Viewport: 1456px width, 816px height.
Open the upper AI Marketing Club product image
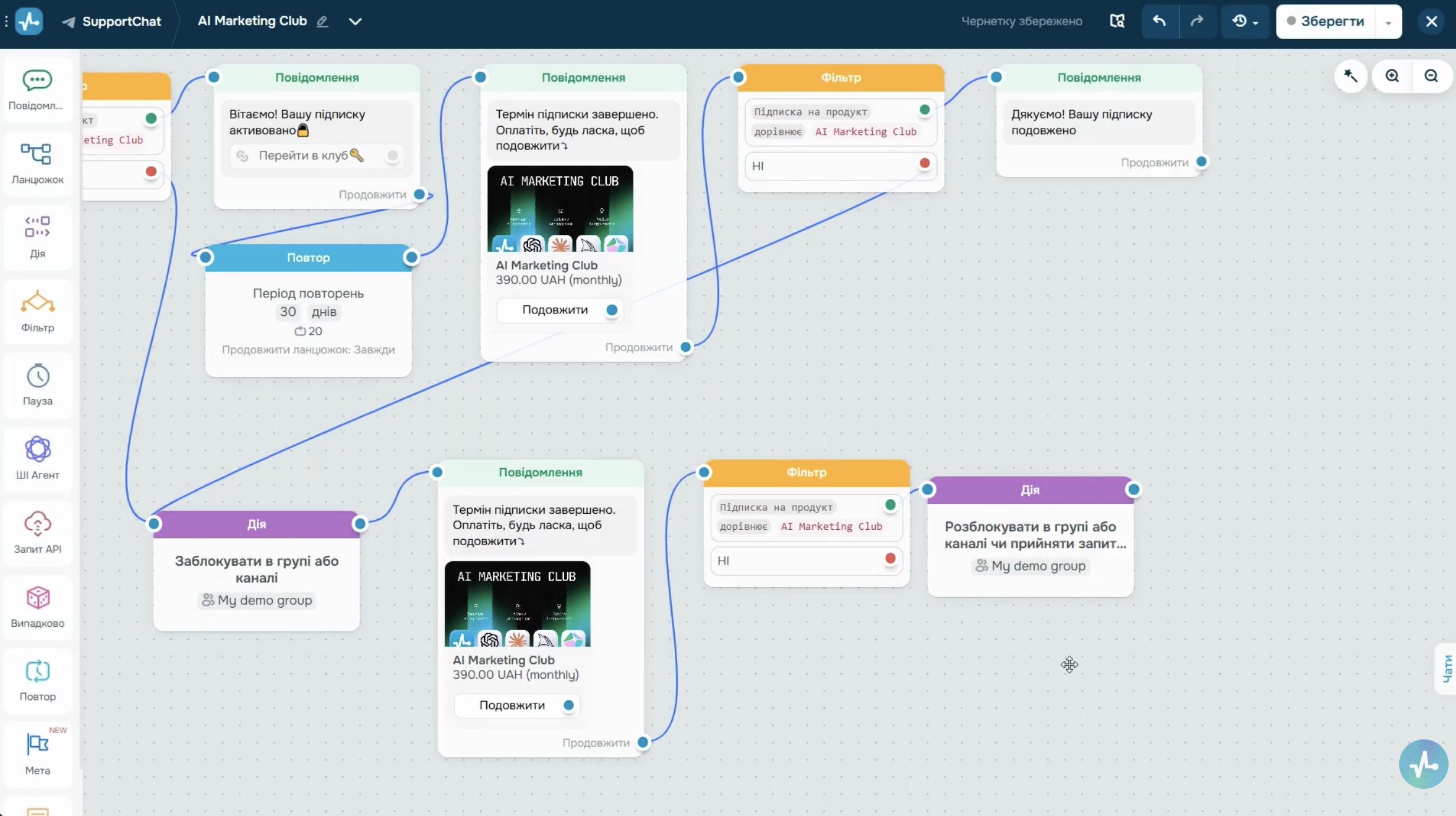tap(560, 209)
